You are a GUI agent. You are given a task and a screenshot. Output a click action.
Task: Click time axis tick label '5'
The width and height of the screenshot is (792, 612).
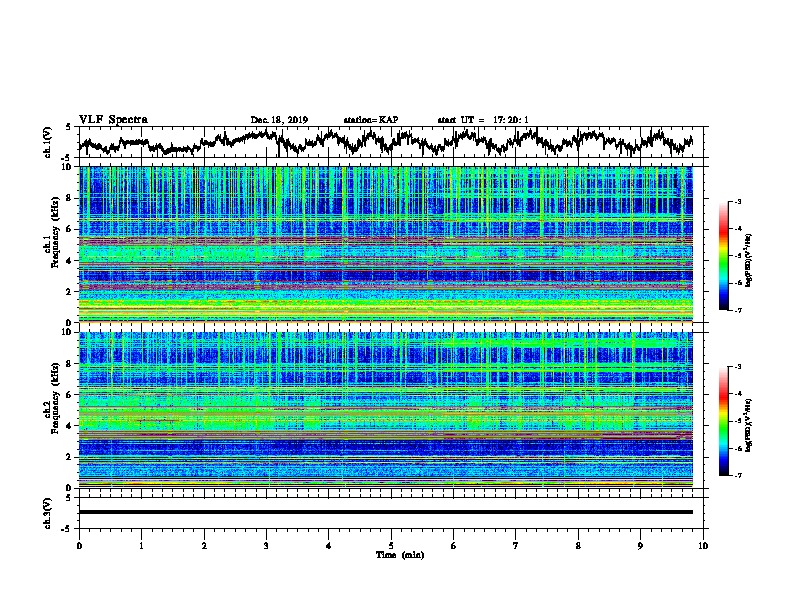pos(391,546)
